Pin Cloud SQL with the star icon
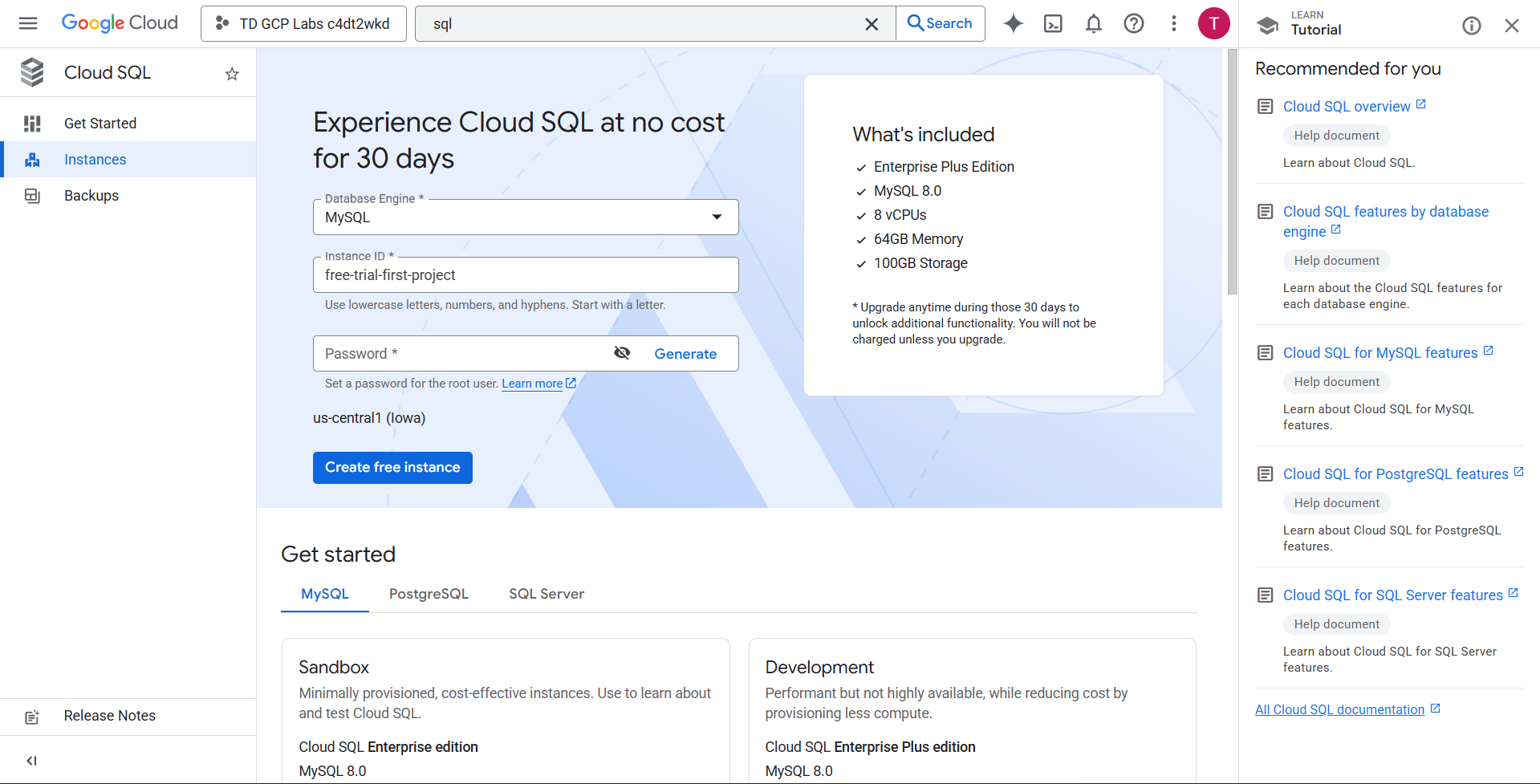 point(232,74)
